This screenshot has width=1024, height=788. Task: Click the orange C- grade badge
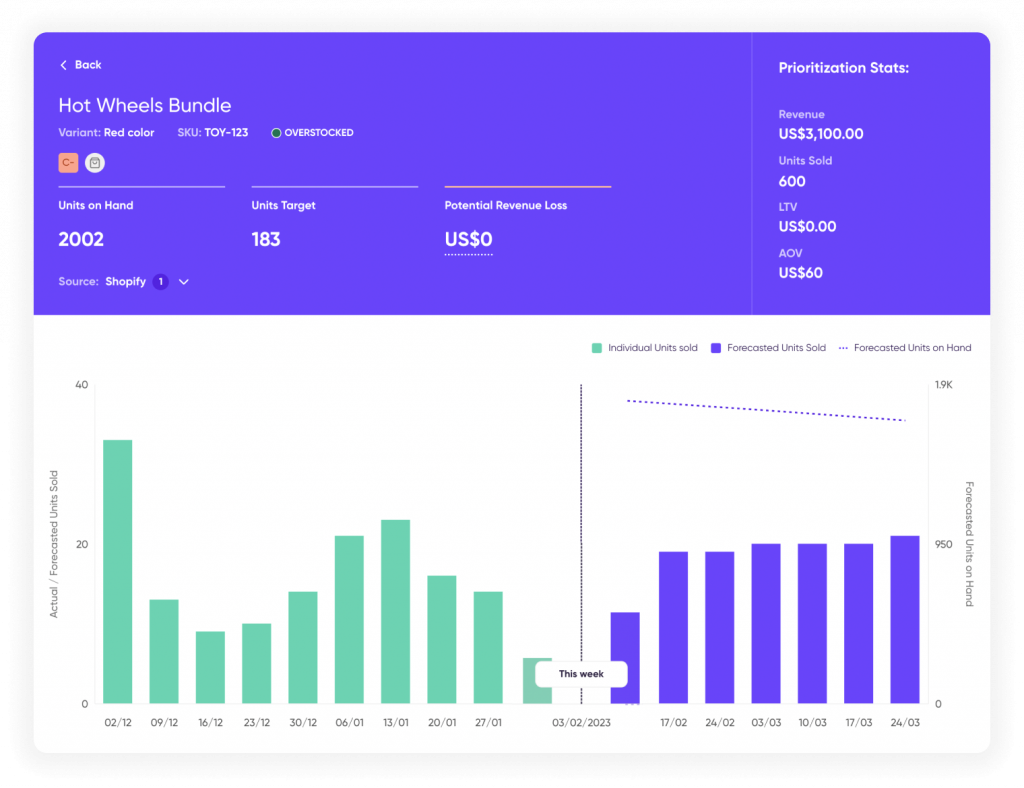(68, 163)
